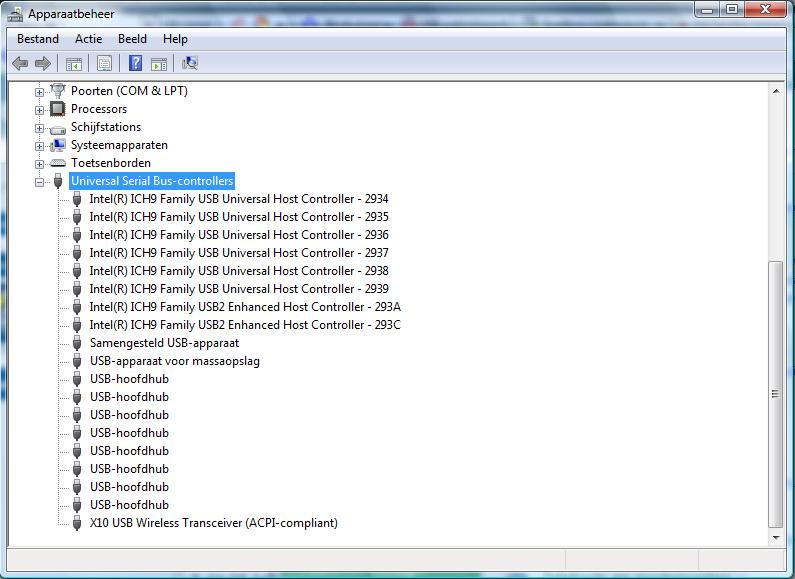The width and height of the screenshot is (795, 579).
Task: Scan for hardware changes toolbar icon
Action: 190,63
